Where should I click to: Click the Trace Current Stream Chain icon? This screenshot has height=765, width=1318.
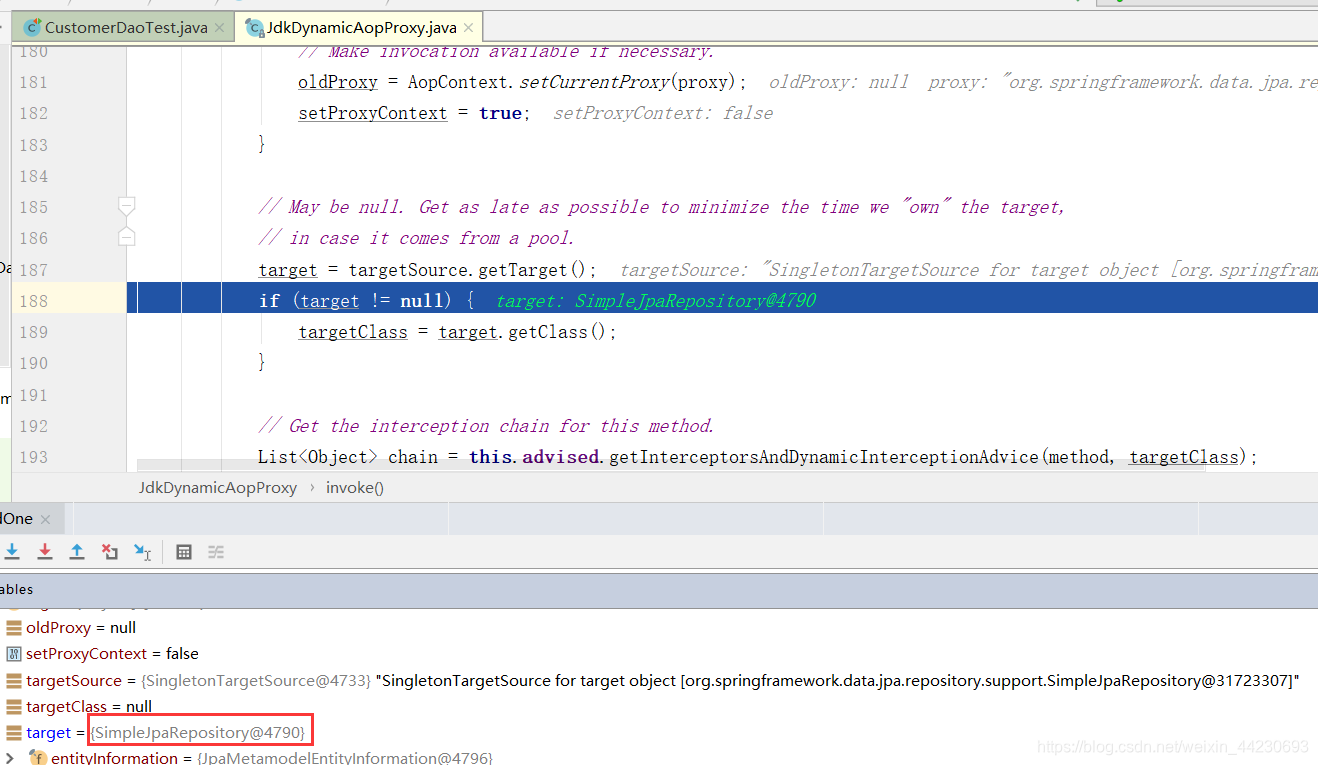[x=216, y=552]
